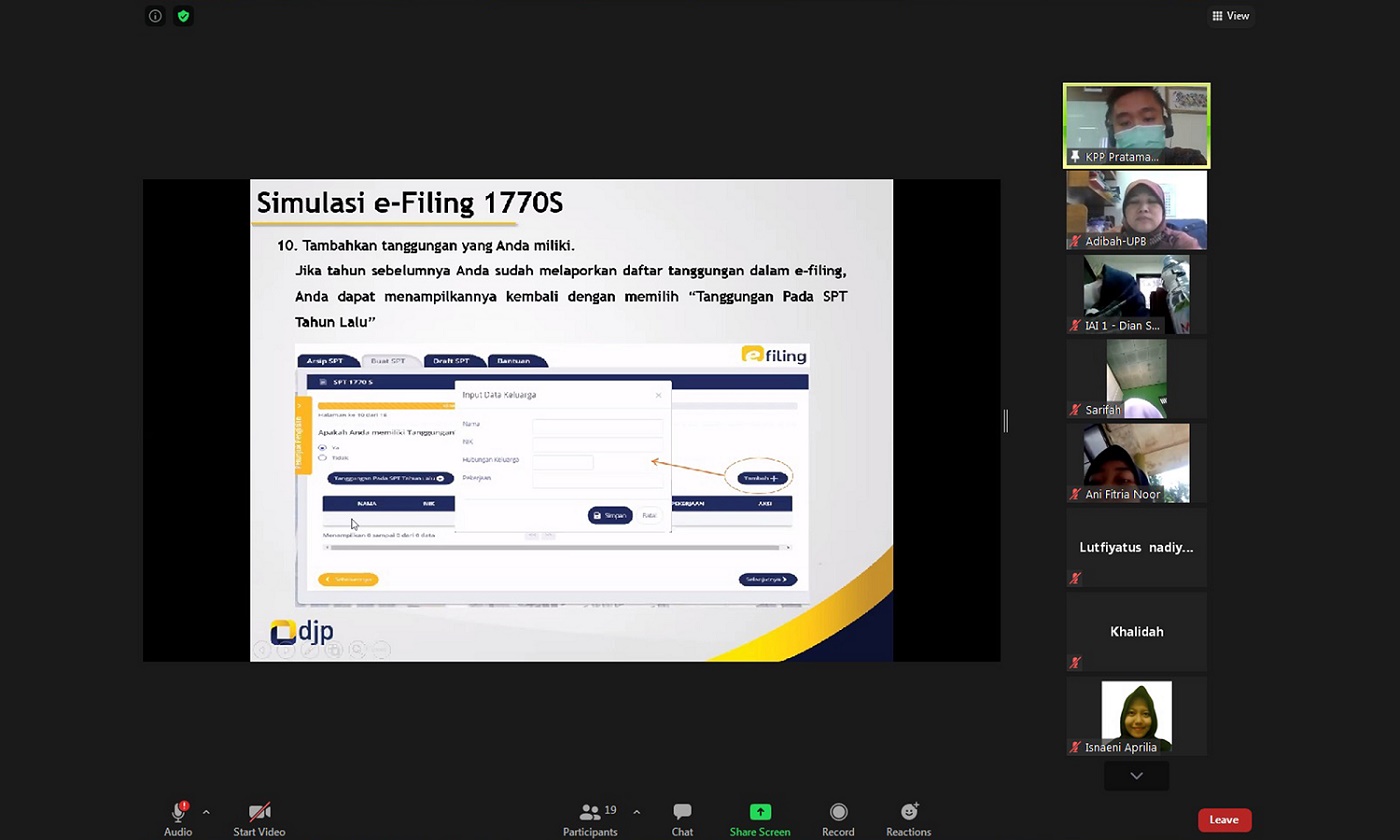The height and width of the screenshot is (840, 1400).
Task: Click the green encryption shield icon
Action: coord(183,16)
